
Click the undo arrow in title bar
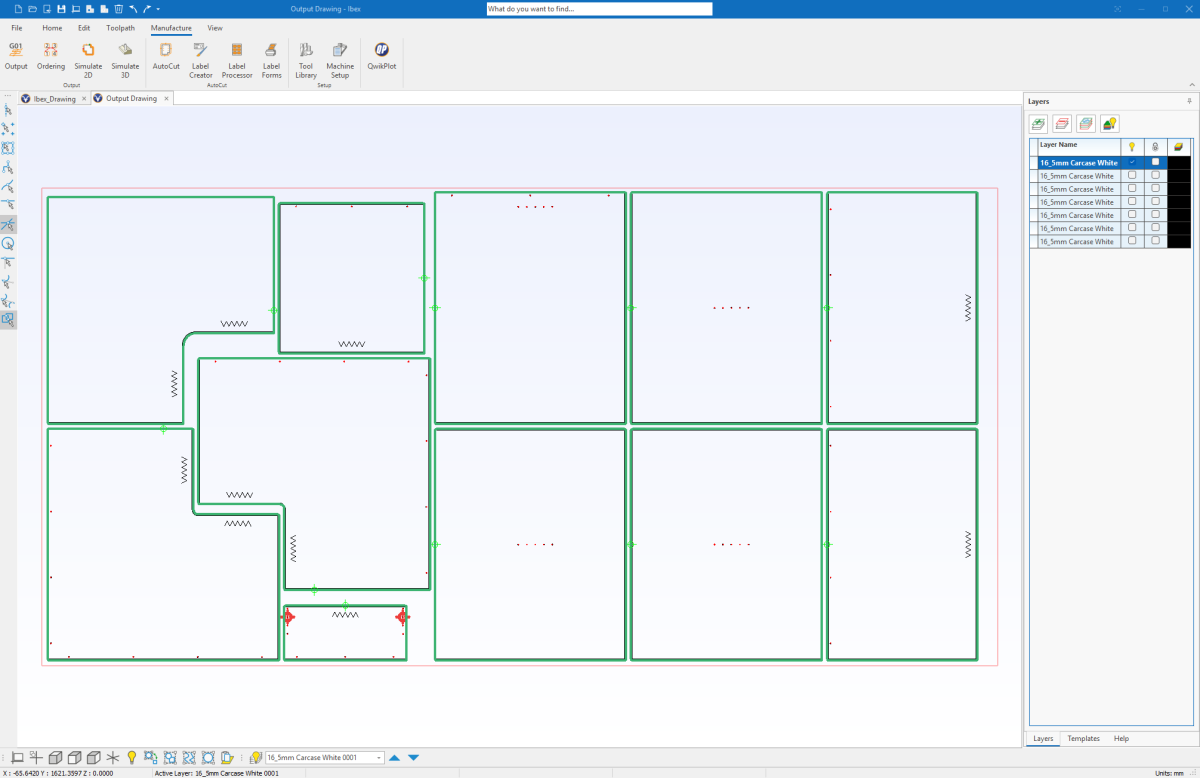click(132, 8)
